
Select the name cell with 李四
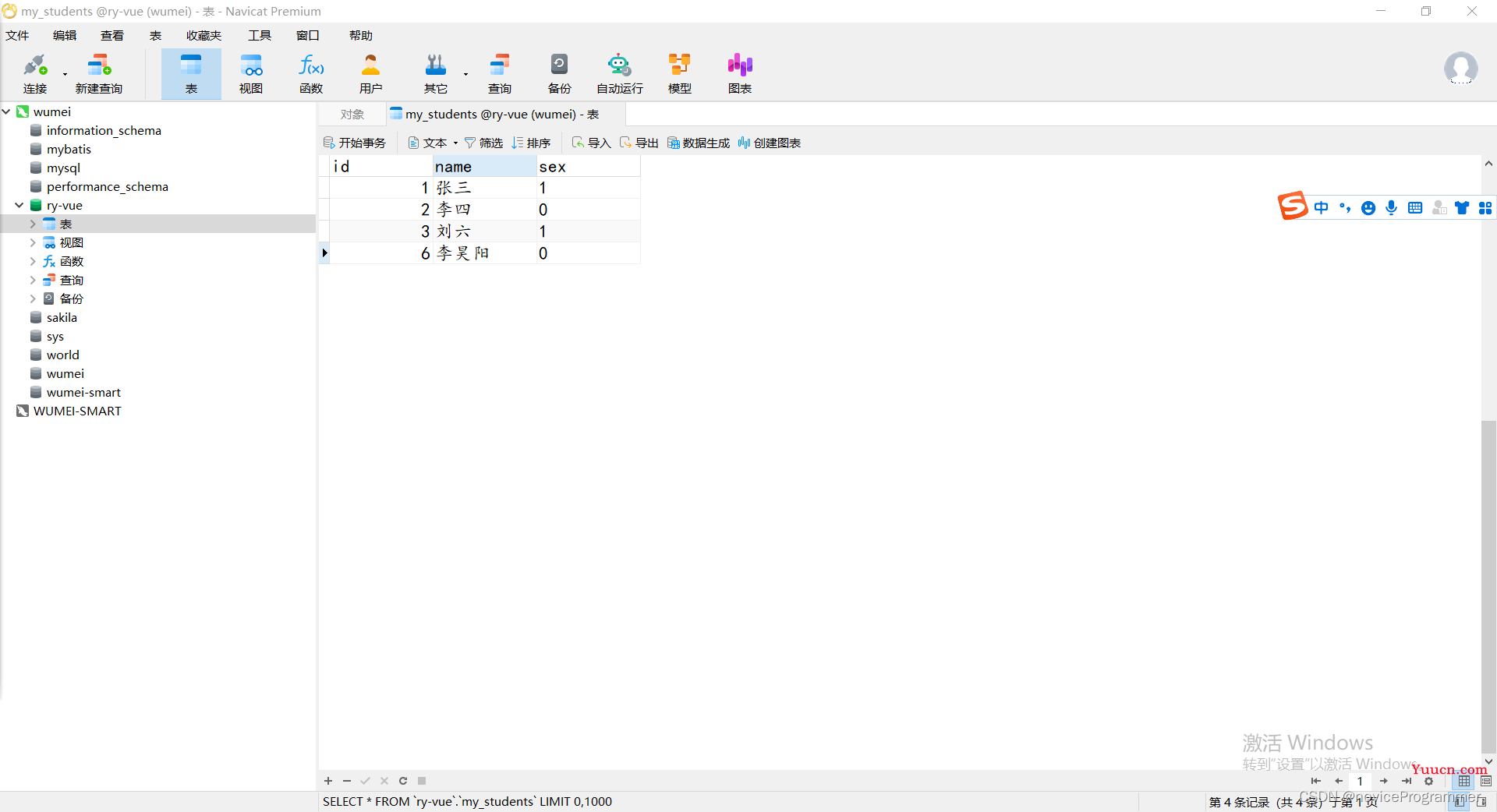(x=483, y=210)
